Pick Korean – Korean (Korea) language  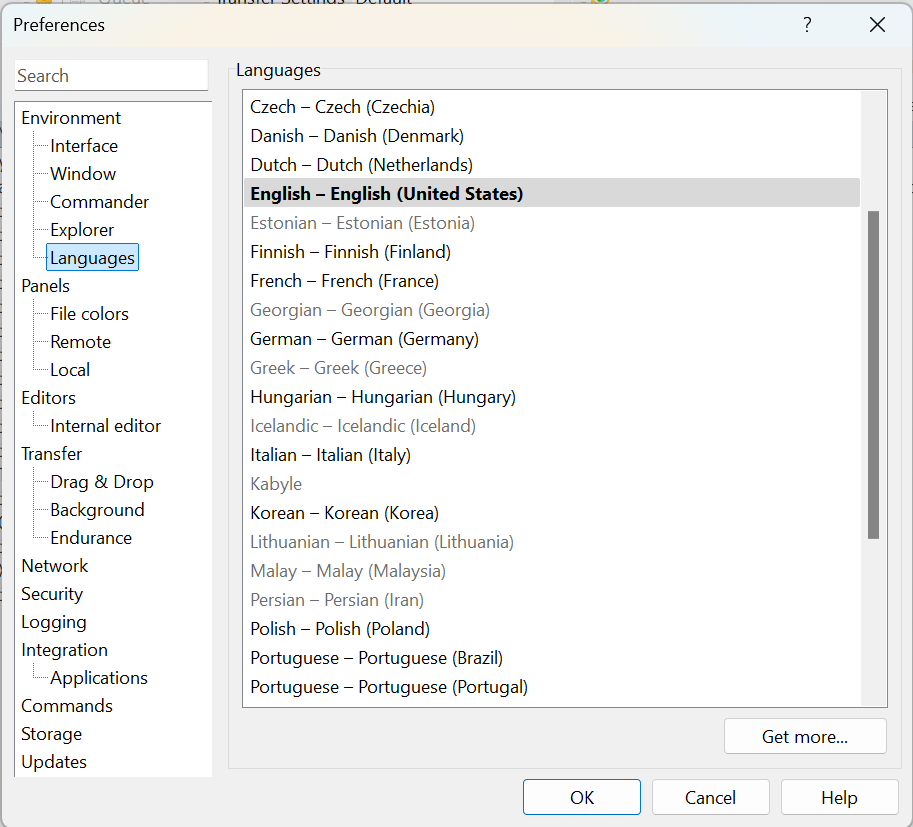coord(344,513)
